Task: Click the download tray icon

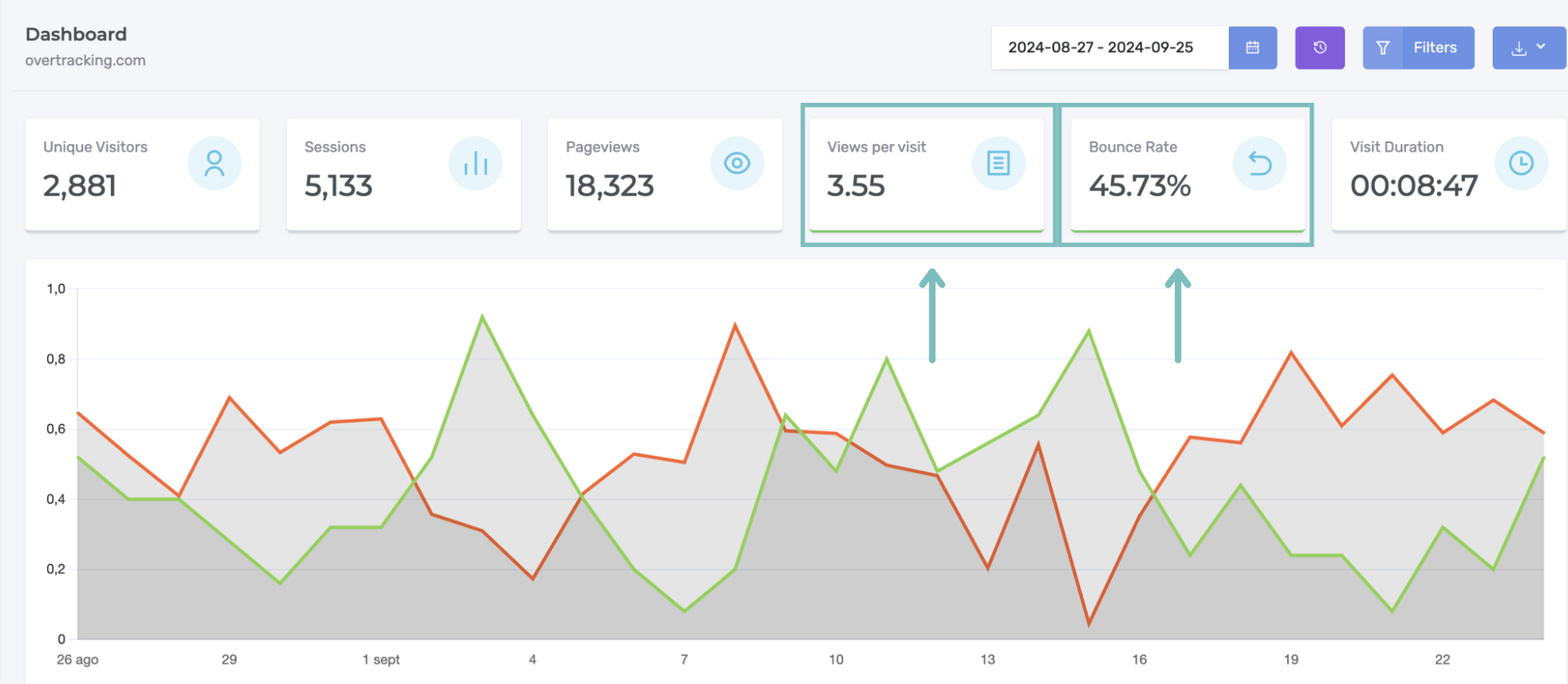Action: point(1519,49)
